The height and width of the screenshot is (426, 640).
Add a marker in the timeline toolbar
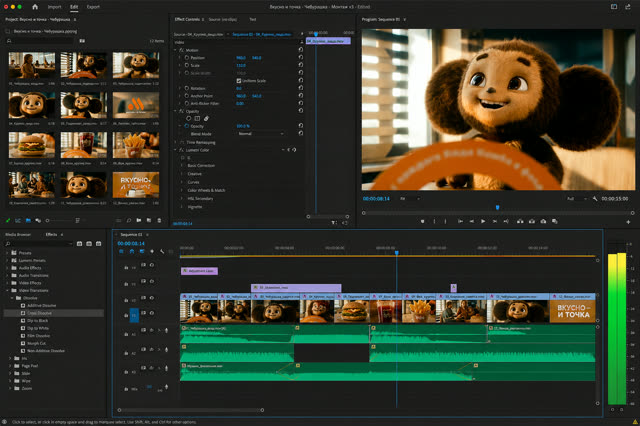[x=152, y=251]
